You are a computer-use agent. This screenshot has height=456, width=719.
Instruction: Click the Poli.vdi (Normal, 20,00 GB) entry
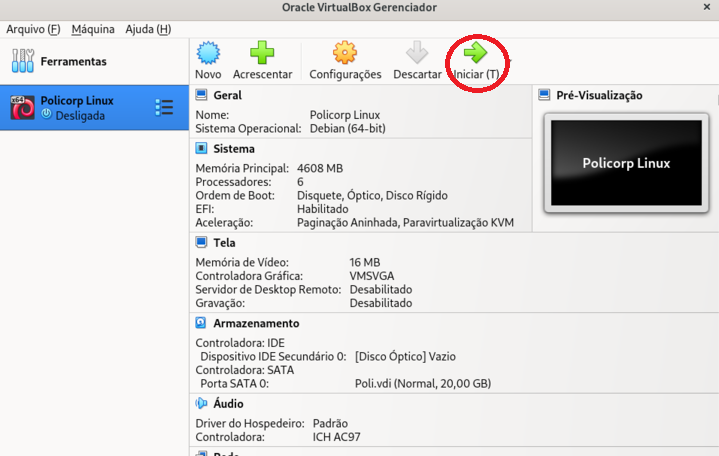click(x=423, y=384)
